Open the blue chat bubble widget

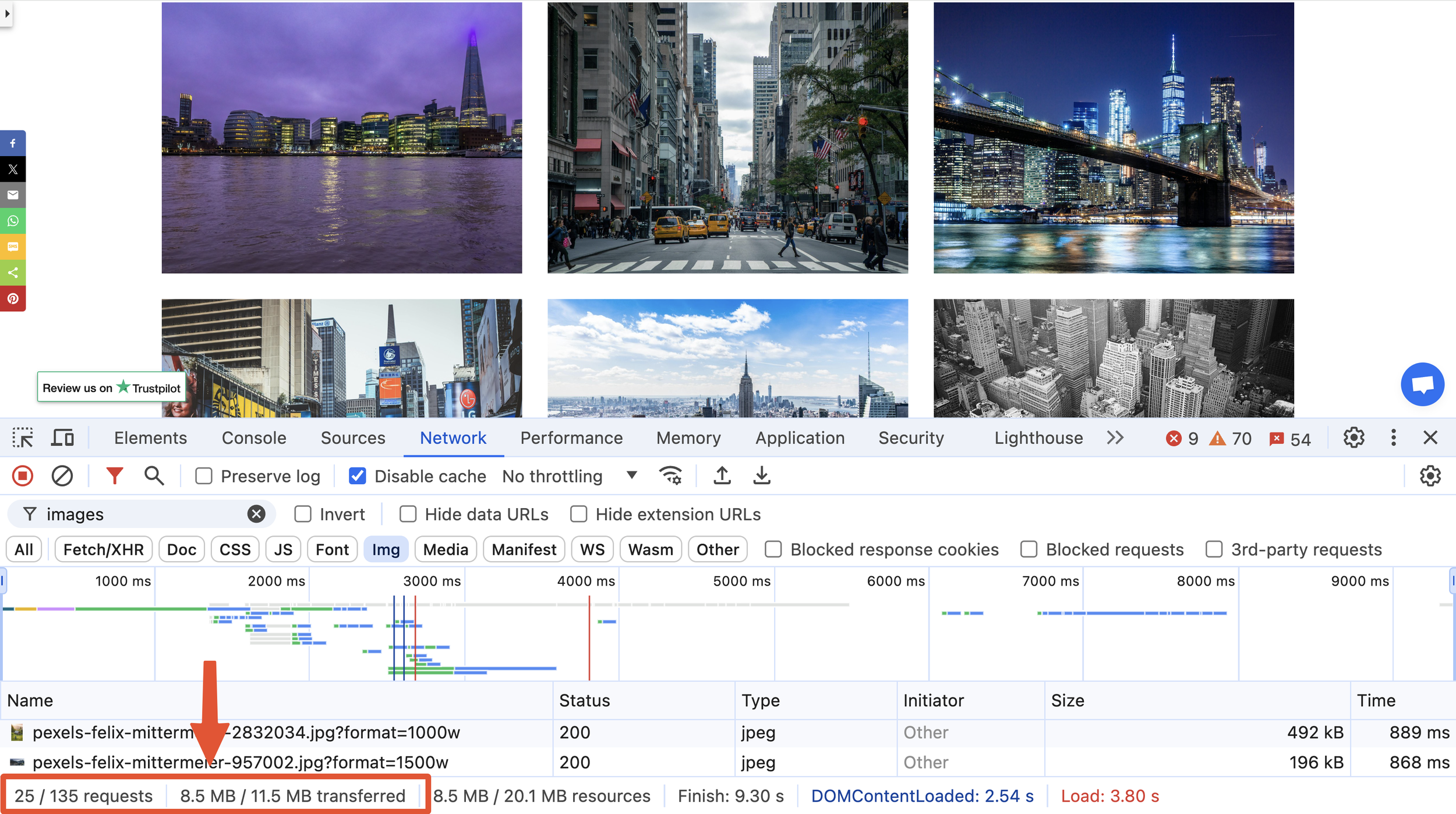[1422, 385]
